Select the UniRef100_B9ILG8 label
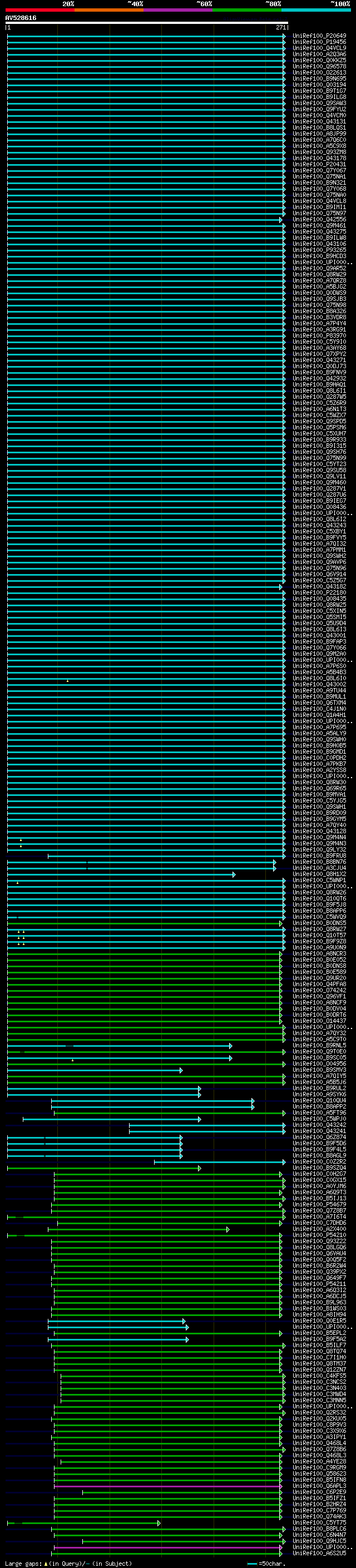This screenshot has width=356, height=1568. [x=319, y=97]
